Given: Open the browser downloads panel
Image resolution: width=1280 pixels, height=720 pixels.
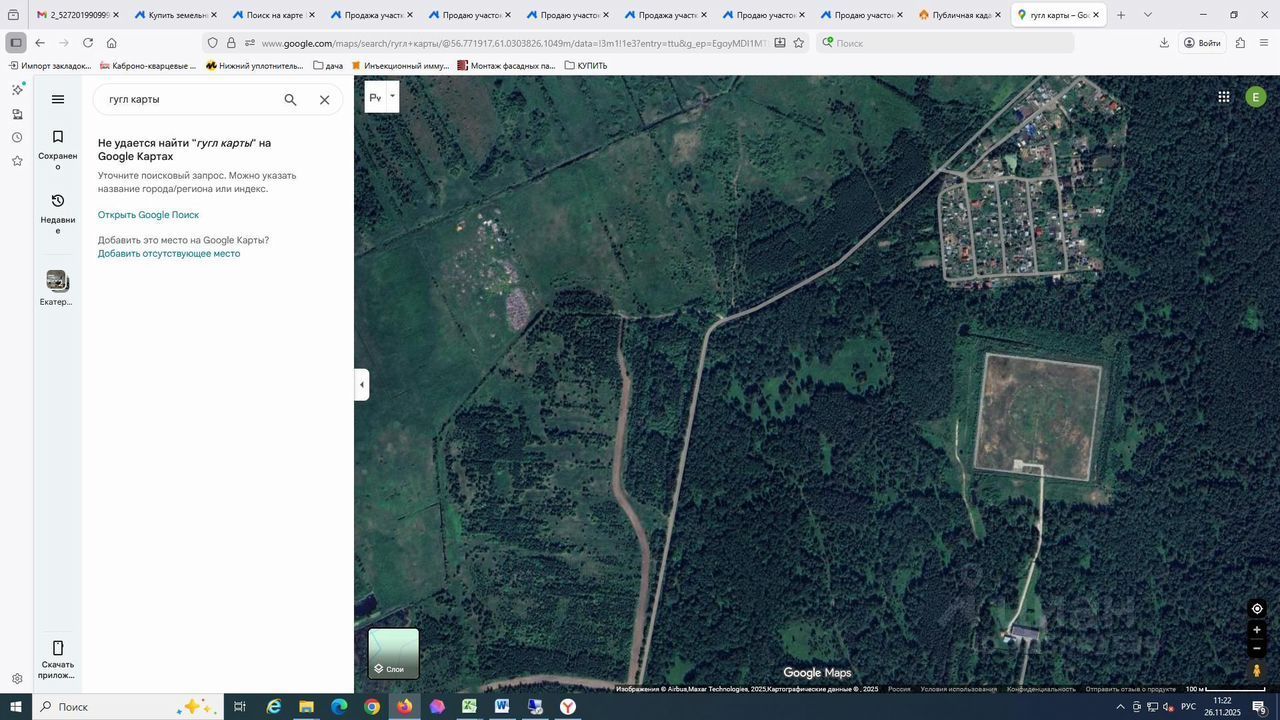Looking at the screenshot, I should [1164, 43].
